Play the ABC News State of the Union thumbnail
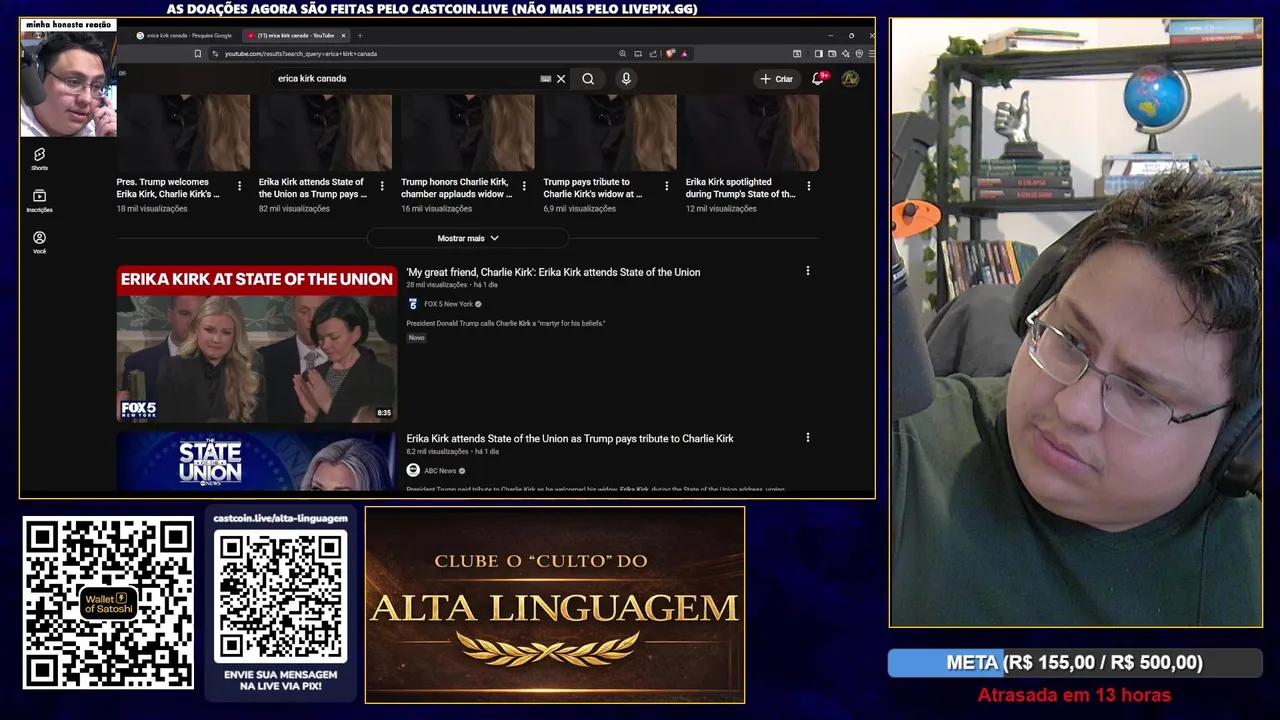1280x720 pixels. tap(256, 461)
